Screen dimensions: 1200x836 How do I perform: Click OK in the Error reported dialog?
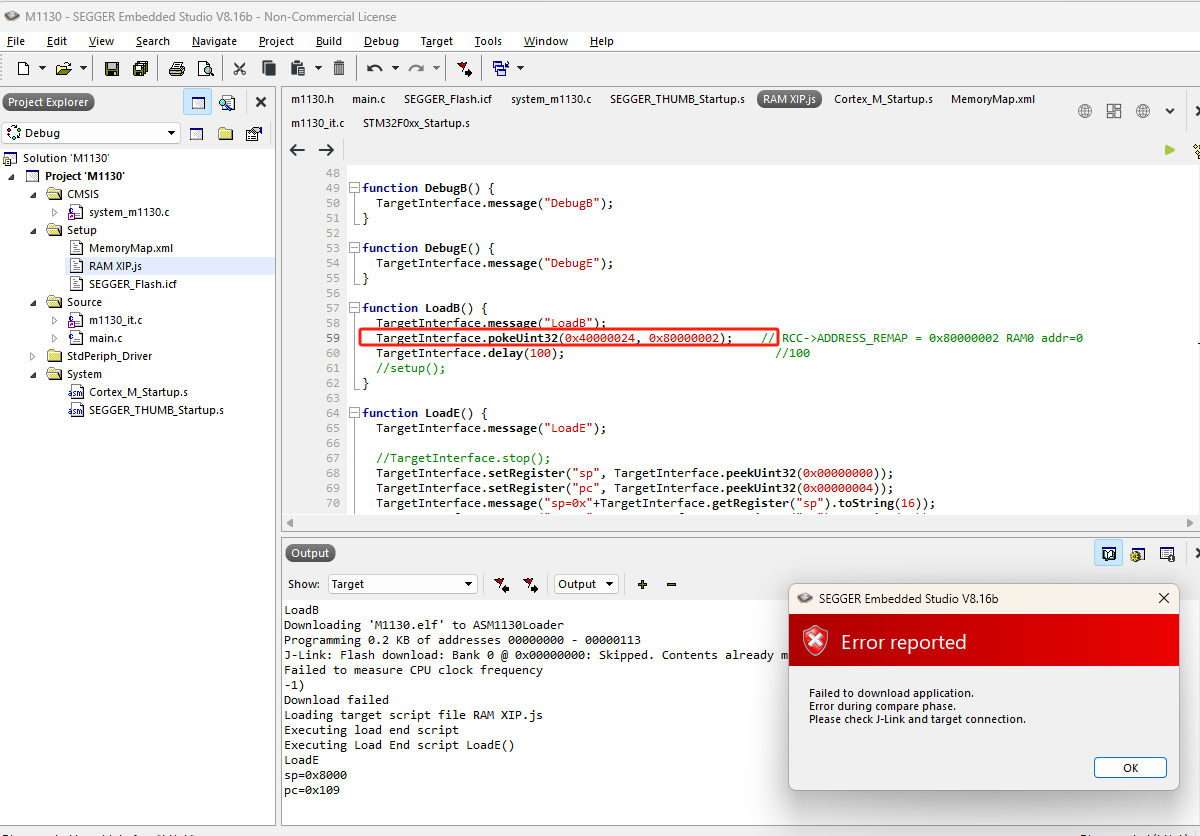click(1130, 768)
